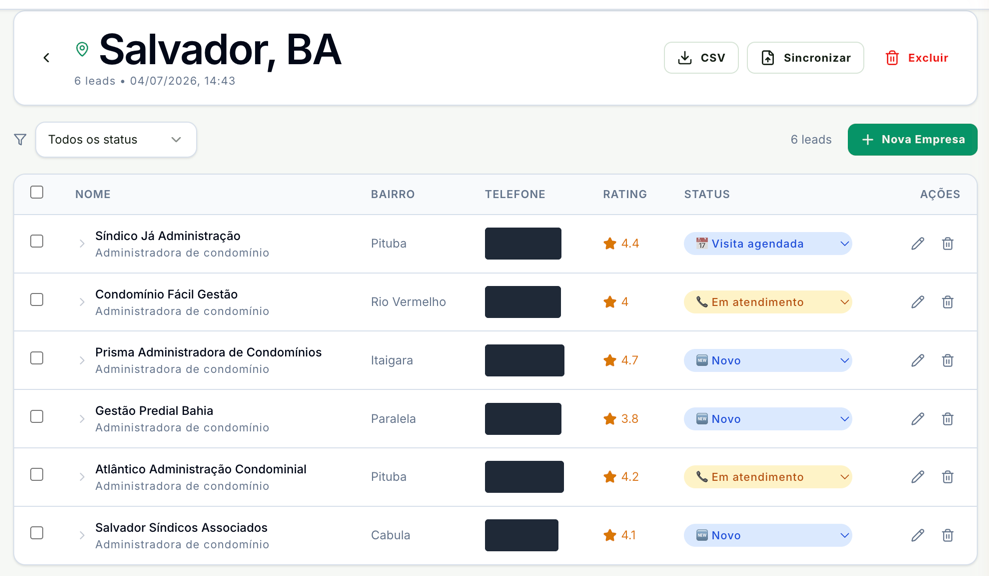The height and width of the screenshot is (576, 989).
Task: Click the TELEFONE column header
Action: click(x=515, y=194)
